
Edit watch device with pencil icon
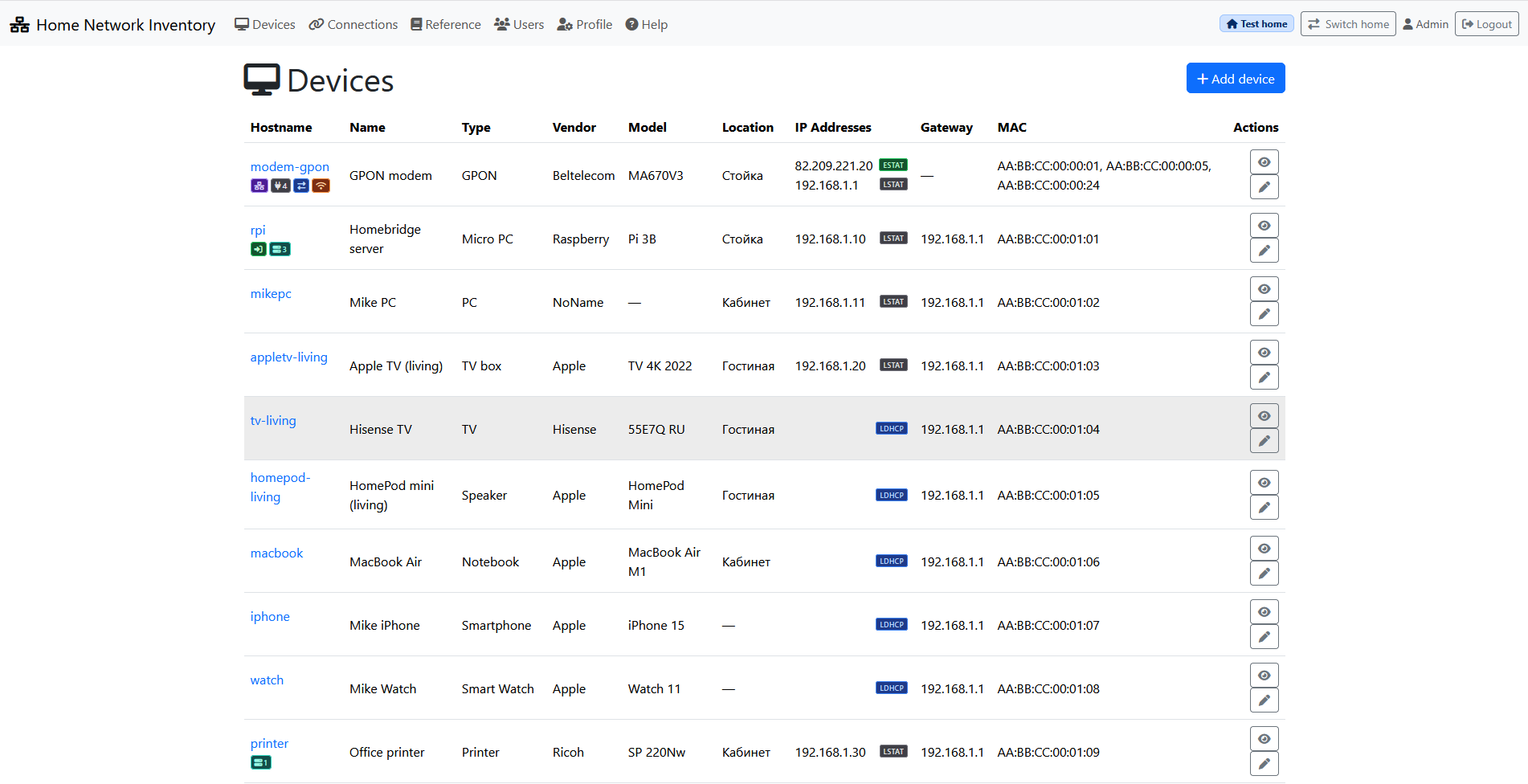click(1264, 700)
